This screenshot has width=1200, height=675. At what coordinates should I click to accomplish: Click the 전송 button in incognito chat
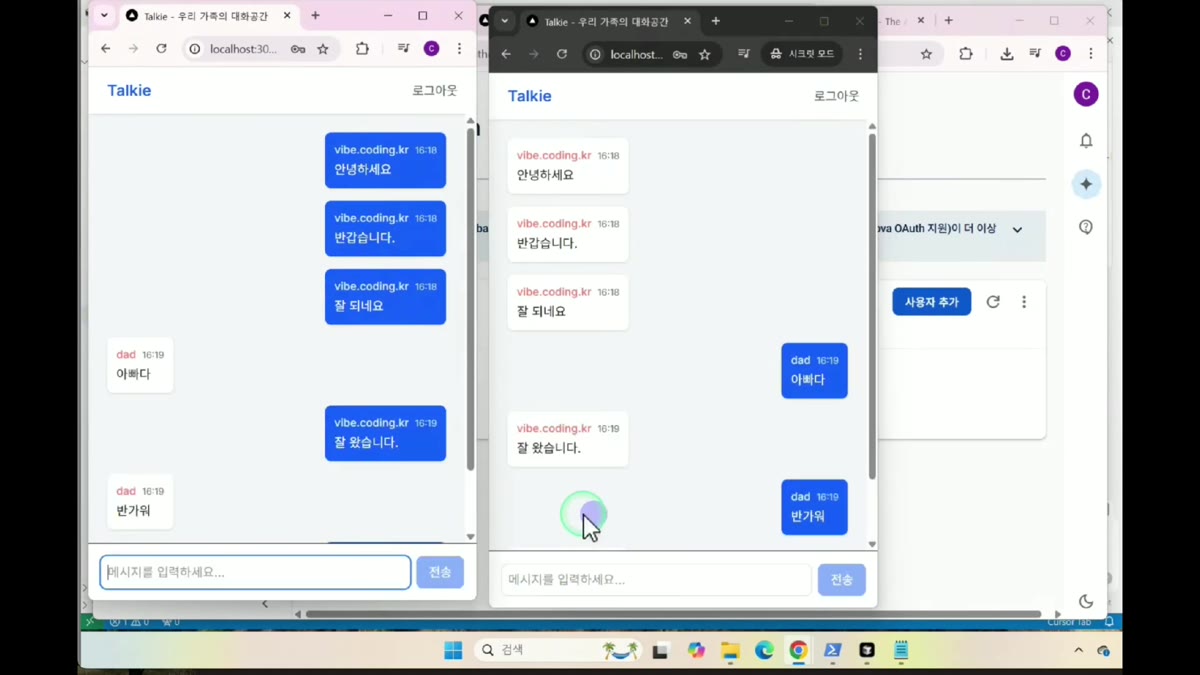pos(842,580)
